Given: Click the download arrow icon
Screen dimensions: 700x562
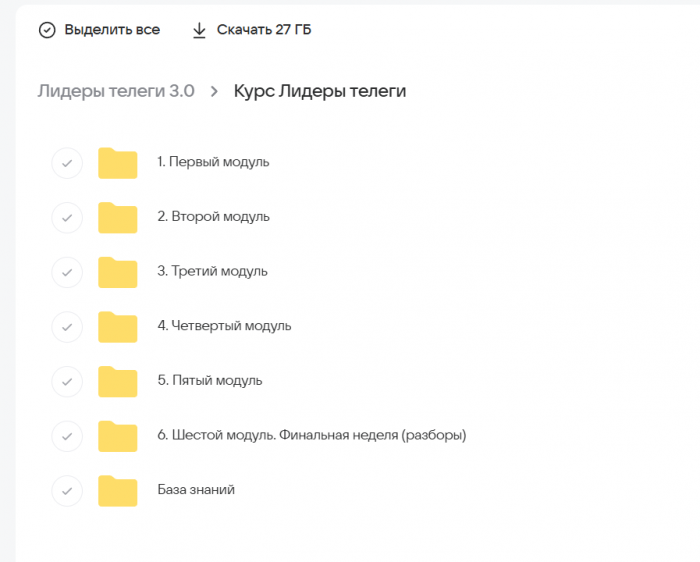Looking at the screenshot, I should tap(199, 30).
